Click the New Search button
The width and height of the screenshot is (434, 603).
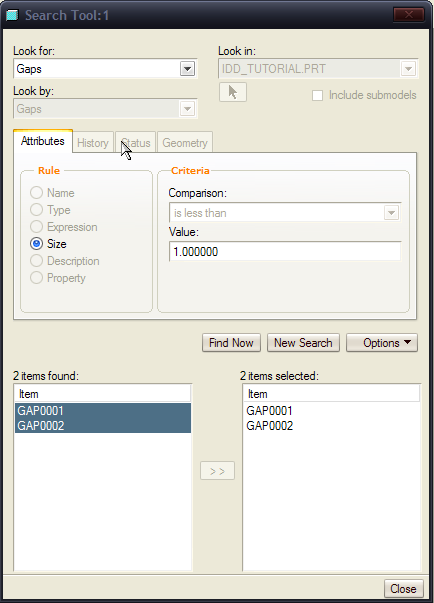click(303, 343)
